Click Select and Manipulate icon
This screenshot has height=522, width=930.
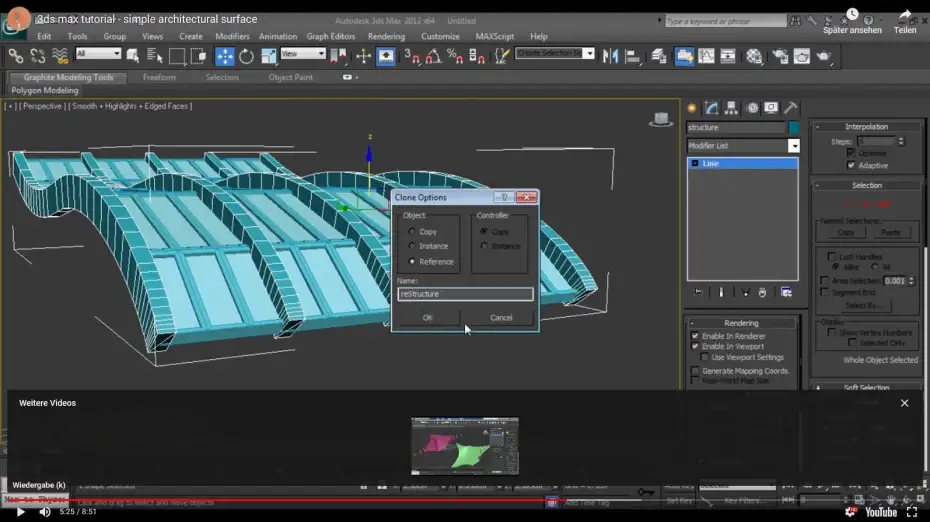point(364,56)
